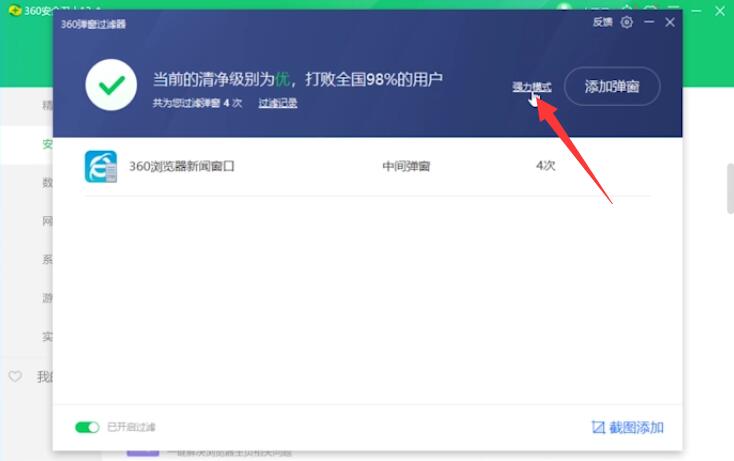Image resolution: width=734 pixels, height=461 pixels.
Task: Click the 360安全卫士 logo icon
Action: pos(15,10)
